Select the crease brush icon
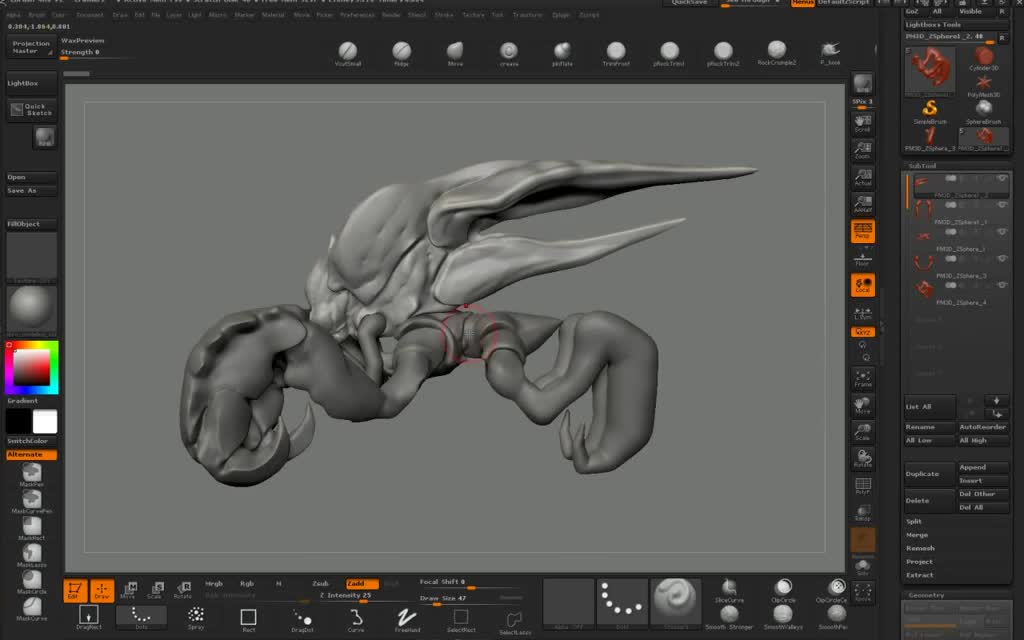 click(509, 54)
